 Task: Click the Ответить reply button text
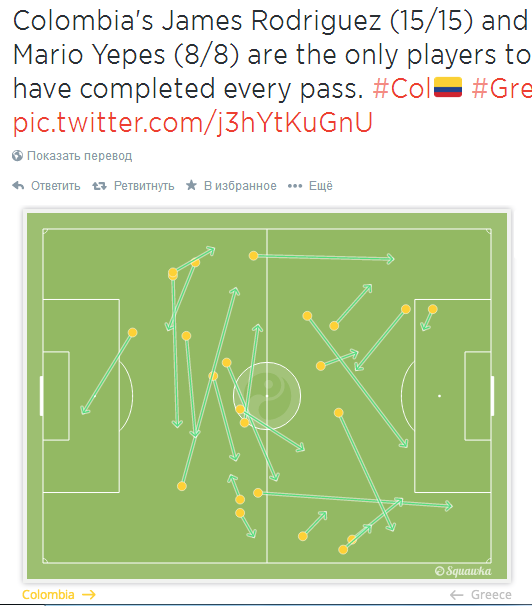point(56,186)
